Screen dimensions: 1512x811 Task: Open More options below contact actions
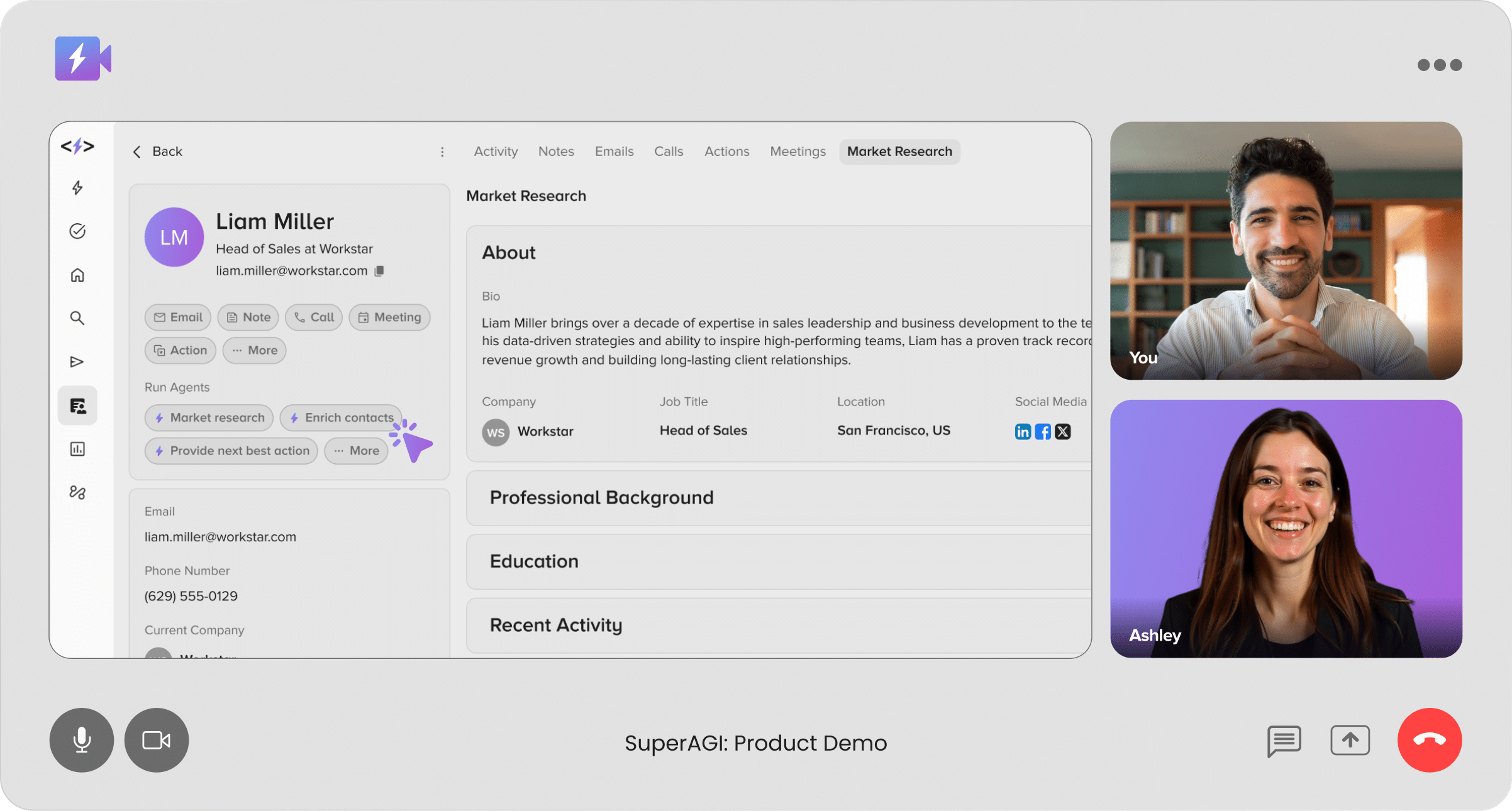pyautogui.click(x=255, y=350)
